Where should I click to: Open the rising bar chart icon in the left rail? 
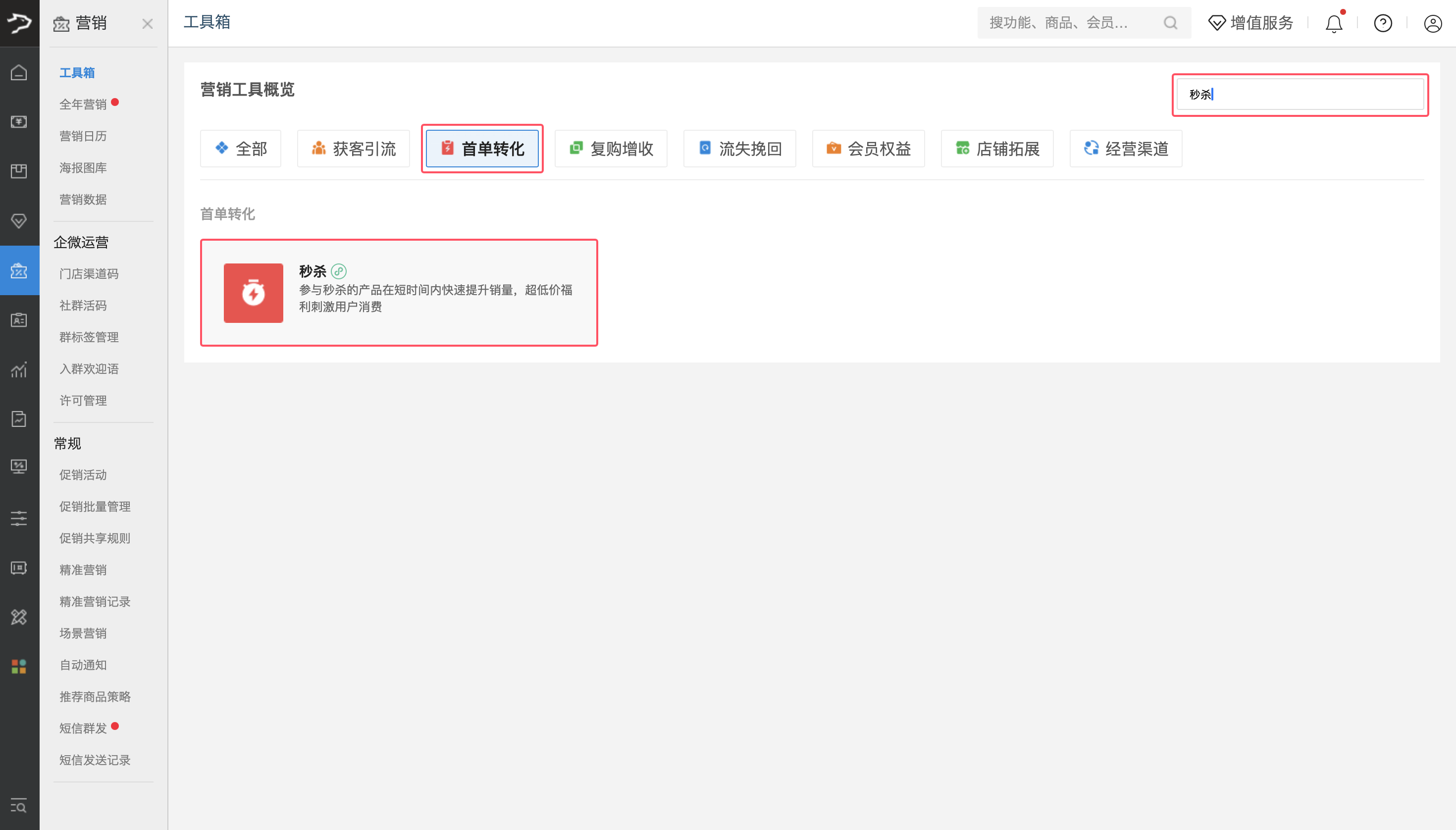coord(19,369)
